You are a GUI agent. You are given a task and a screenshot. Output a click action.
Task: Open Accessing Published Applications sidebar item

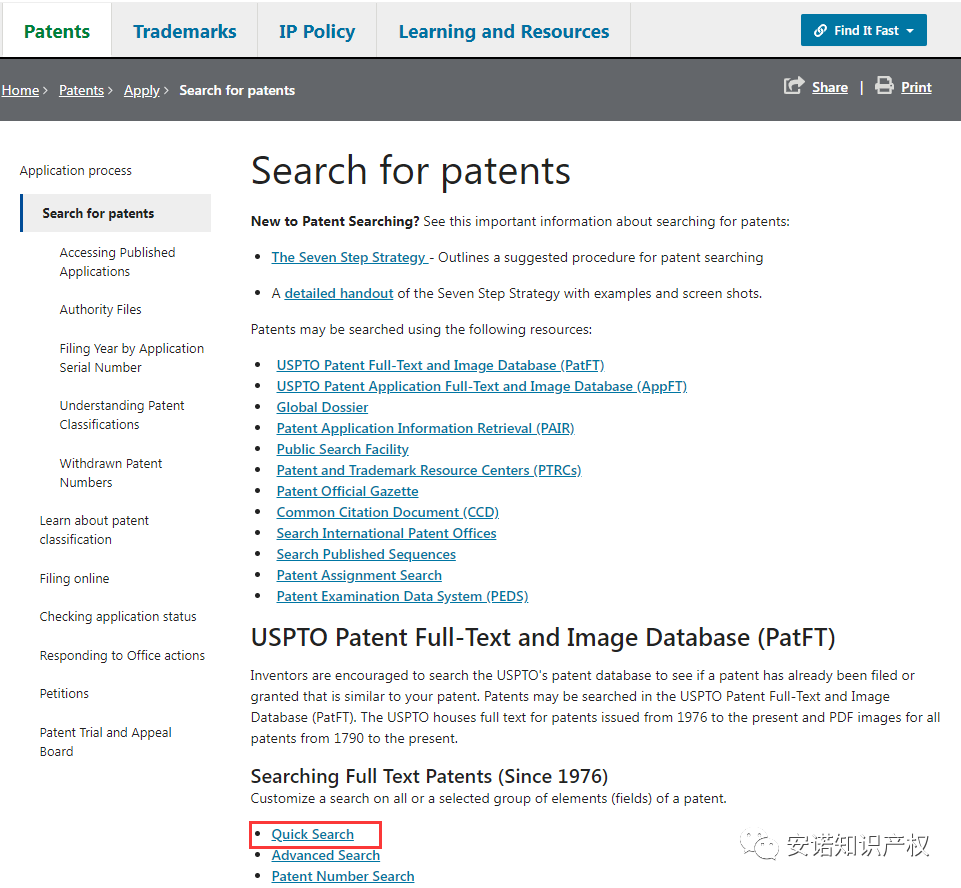117,262
